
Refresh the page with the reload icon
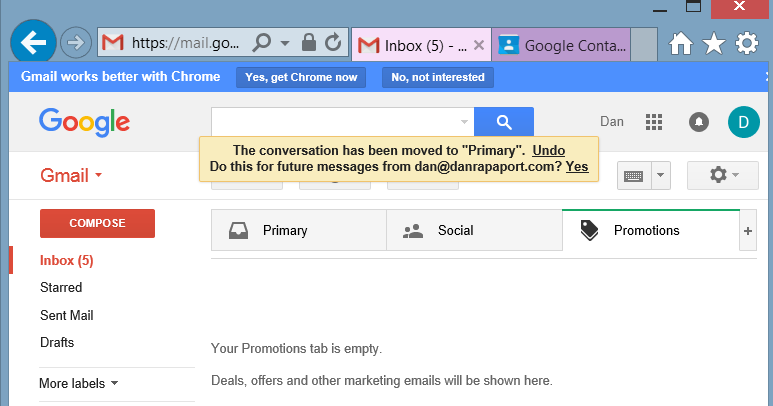point(333,42)
